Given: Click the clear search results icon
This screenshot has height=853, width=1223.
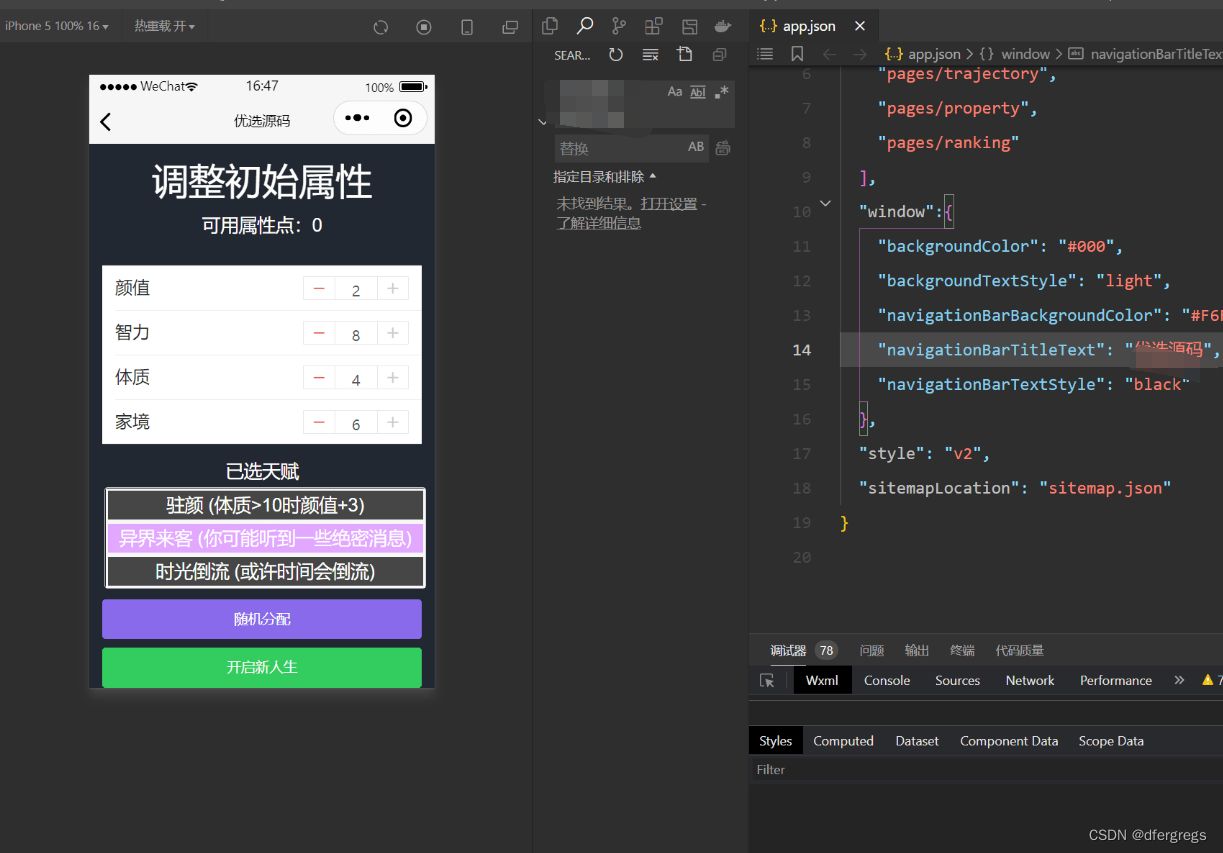Looking at the screenshot, I should tap(650, 55).
